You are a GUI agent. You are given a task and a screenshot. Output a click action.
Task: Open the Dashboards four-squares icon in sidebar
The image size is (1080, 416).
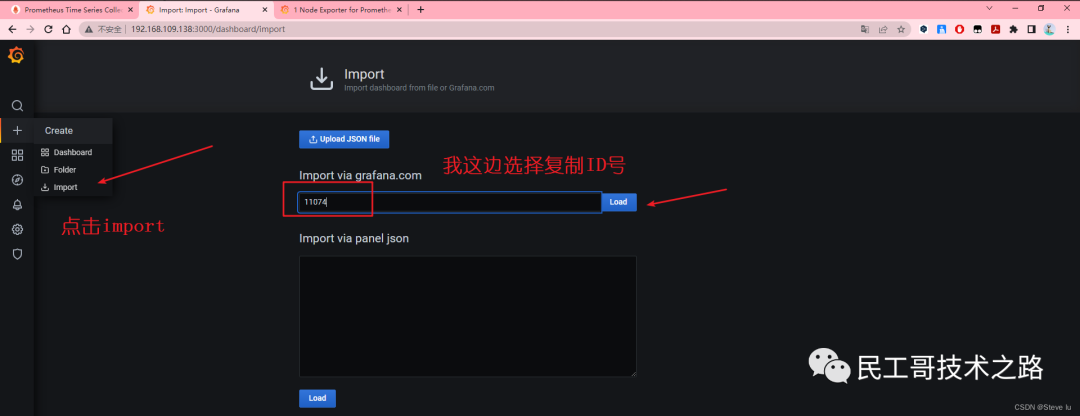tap(18, 155)
